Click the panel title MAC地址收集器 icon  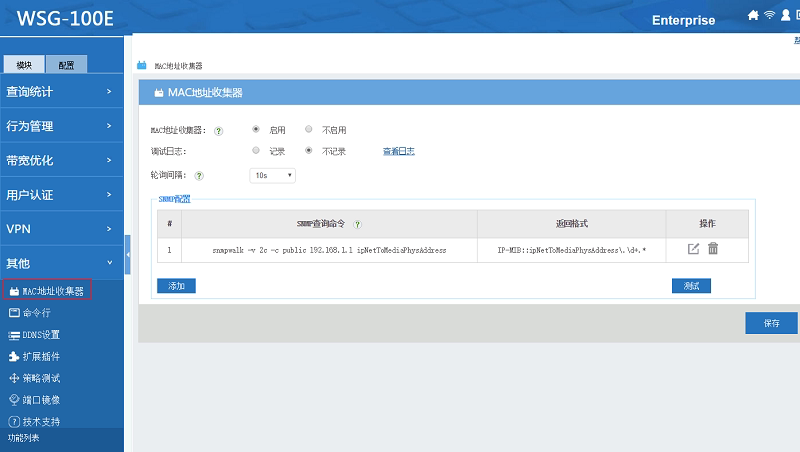159,93
